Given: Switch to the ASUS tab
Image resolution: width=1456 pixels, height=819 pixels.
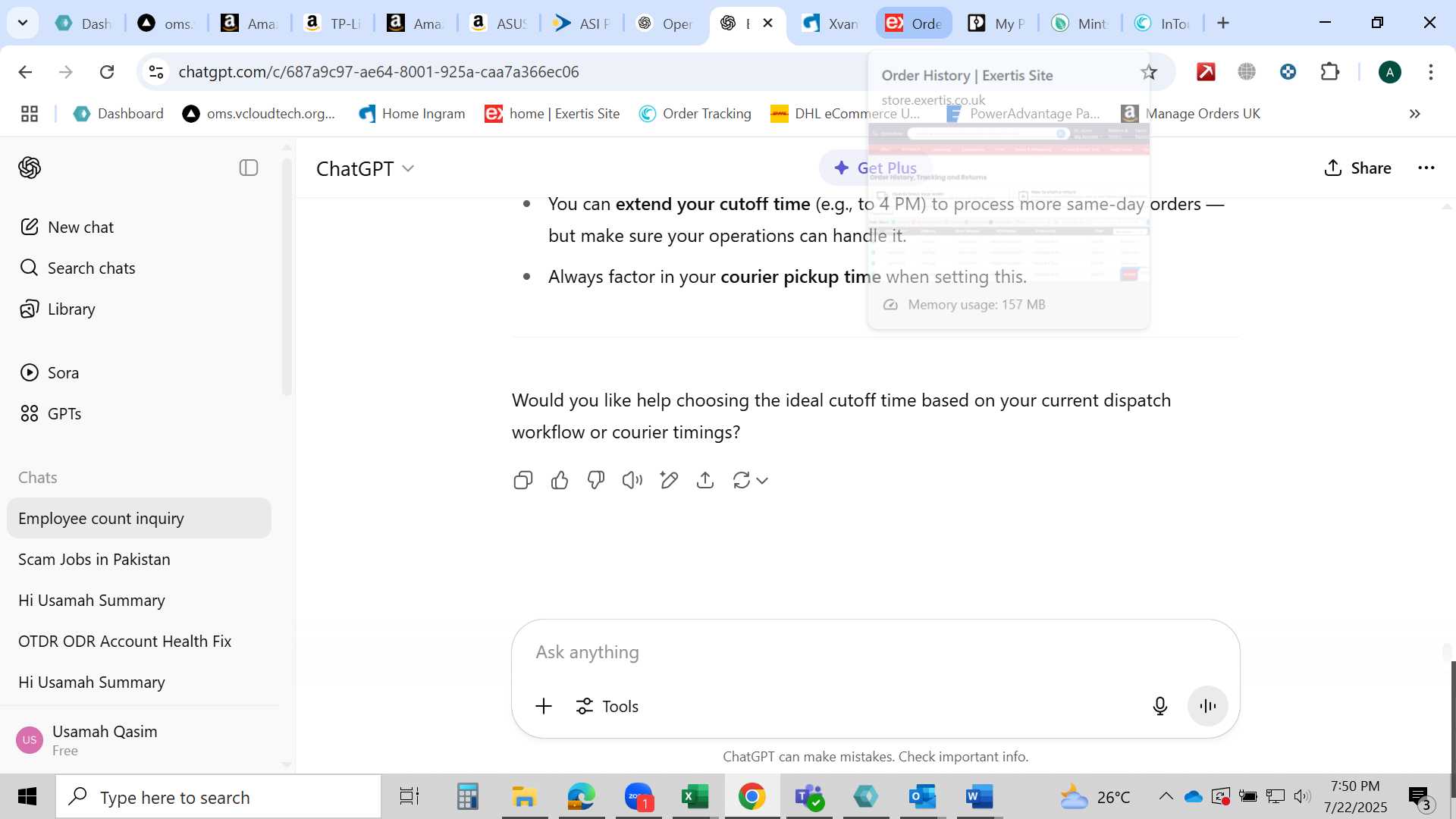Looking at the screenshot, I should pos(498,24).
